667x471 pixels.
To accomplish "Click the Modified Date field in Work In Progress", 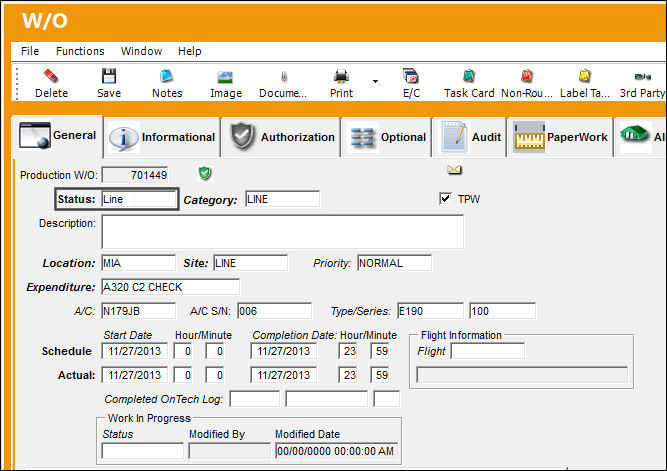I will [336, 451].
